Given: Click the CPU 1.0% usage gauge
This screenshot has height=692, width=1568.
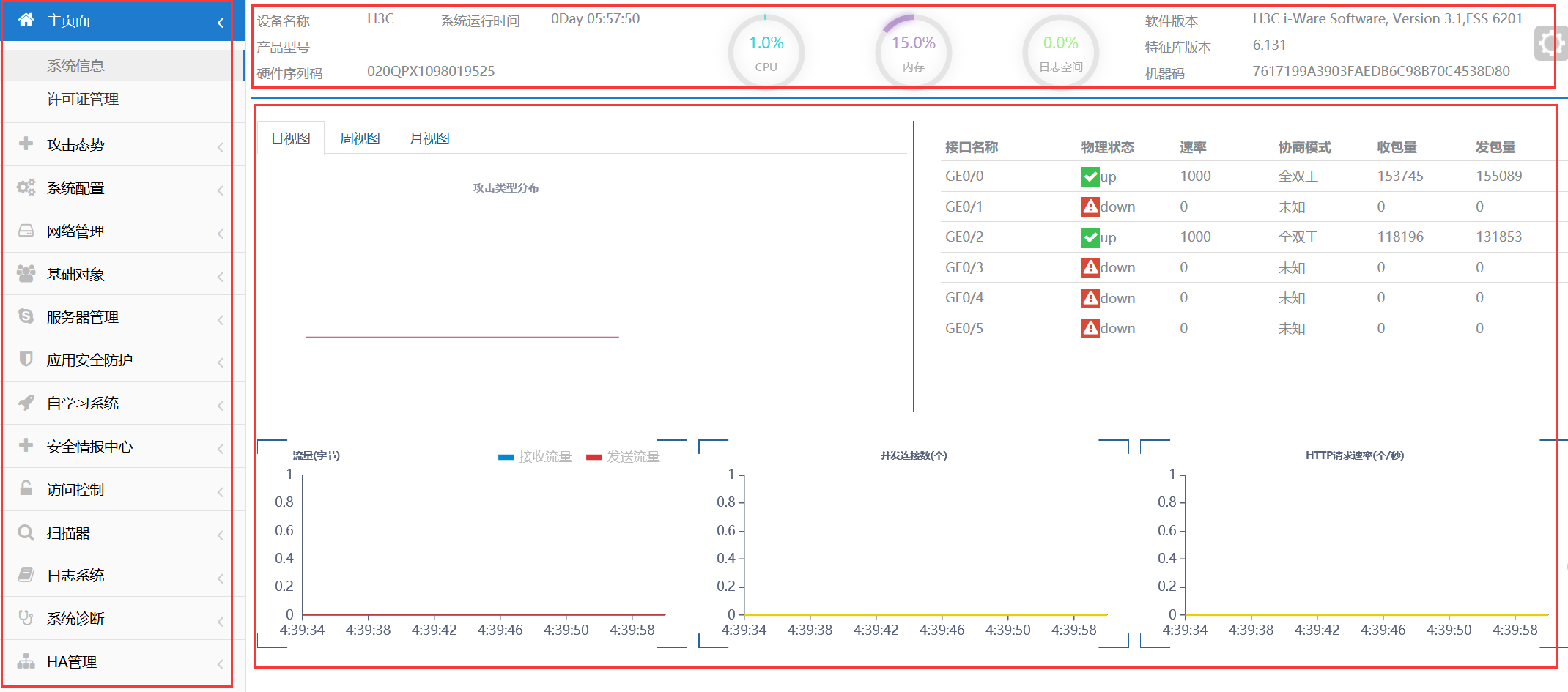Looking at the screenshot, I should [766, 52].
